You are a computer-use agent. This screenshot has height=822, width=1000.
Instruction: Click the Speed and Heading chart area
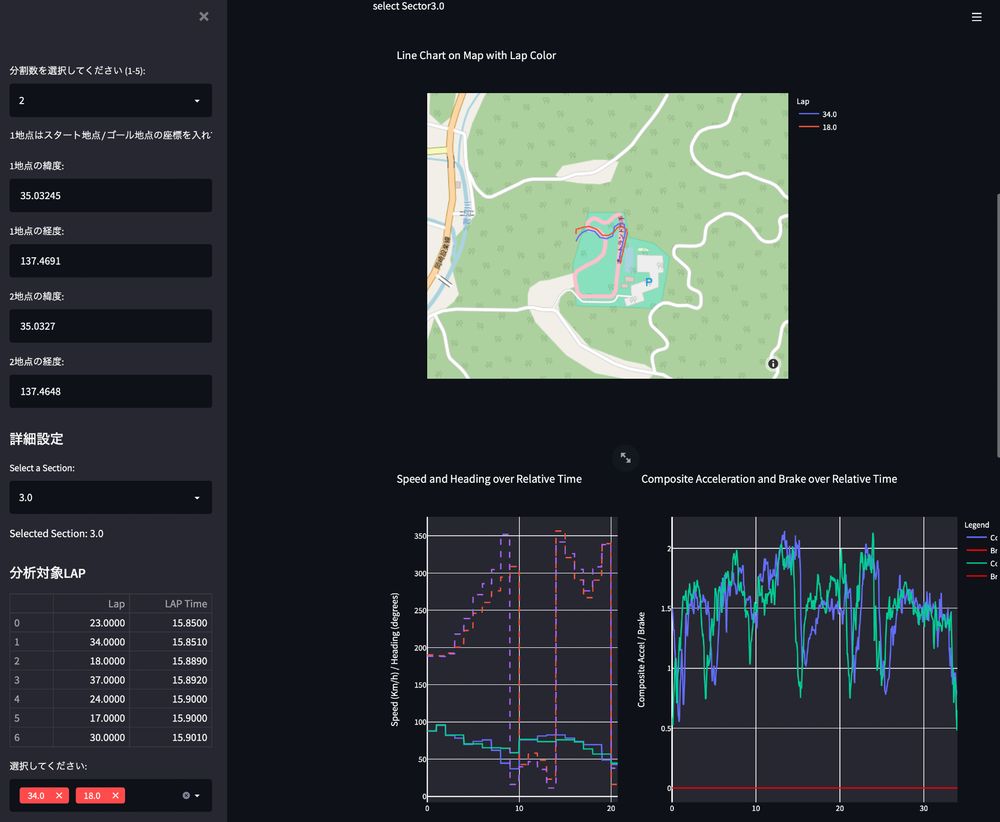(x=522, y=657)
